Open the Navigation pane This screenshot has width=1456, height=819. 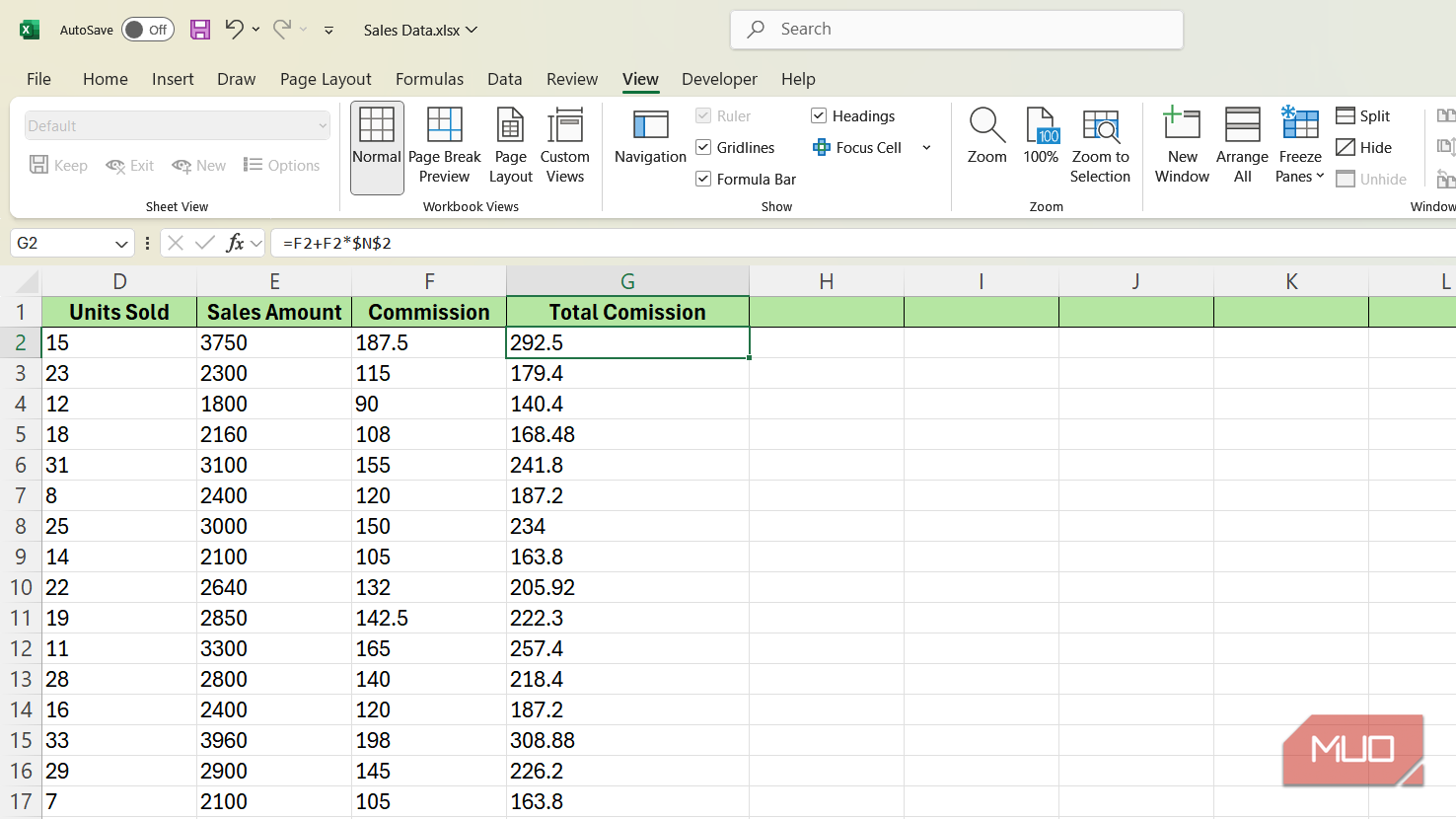pos(650,137)
